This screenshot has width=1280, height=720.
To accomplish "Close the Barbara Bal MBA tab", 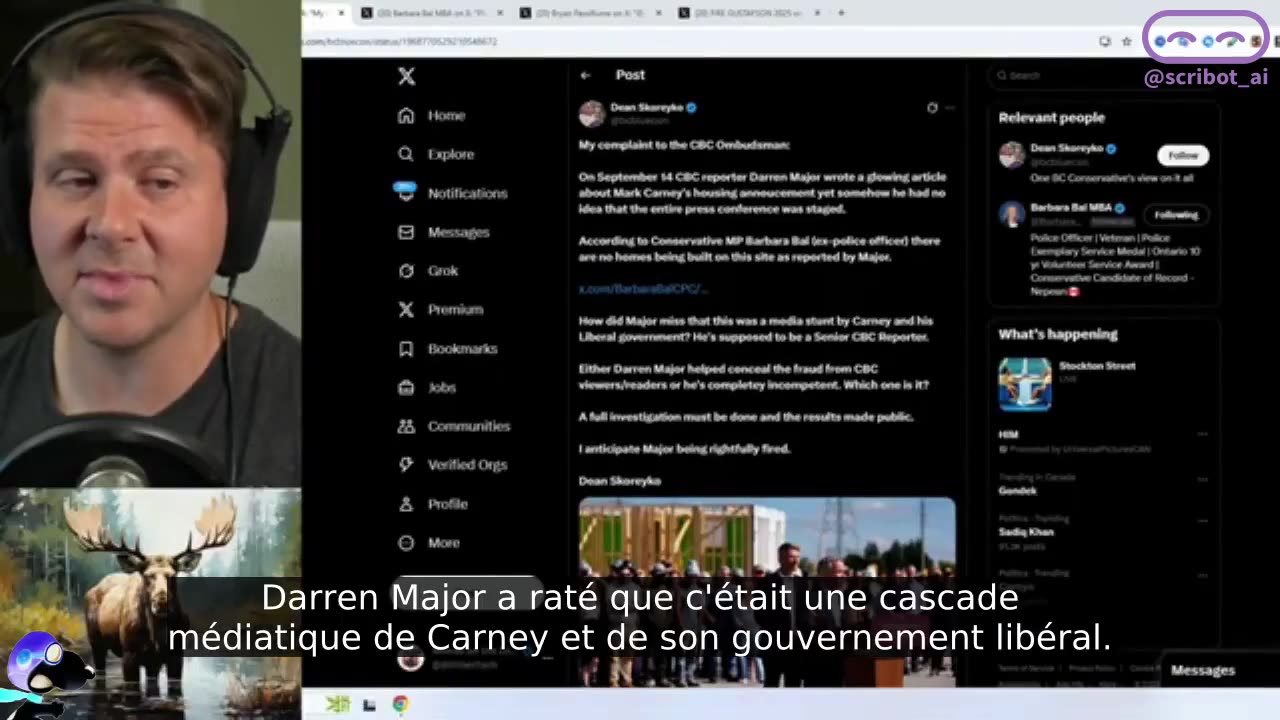I will pyautogui.click(x=499, y=13).
